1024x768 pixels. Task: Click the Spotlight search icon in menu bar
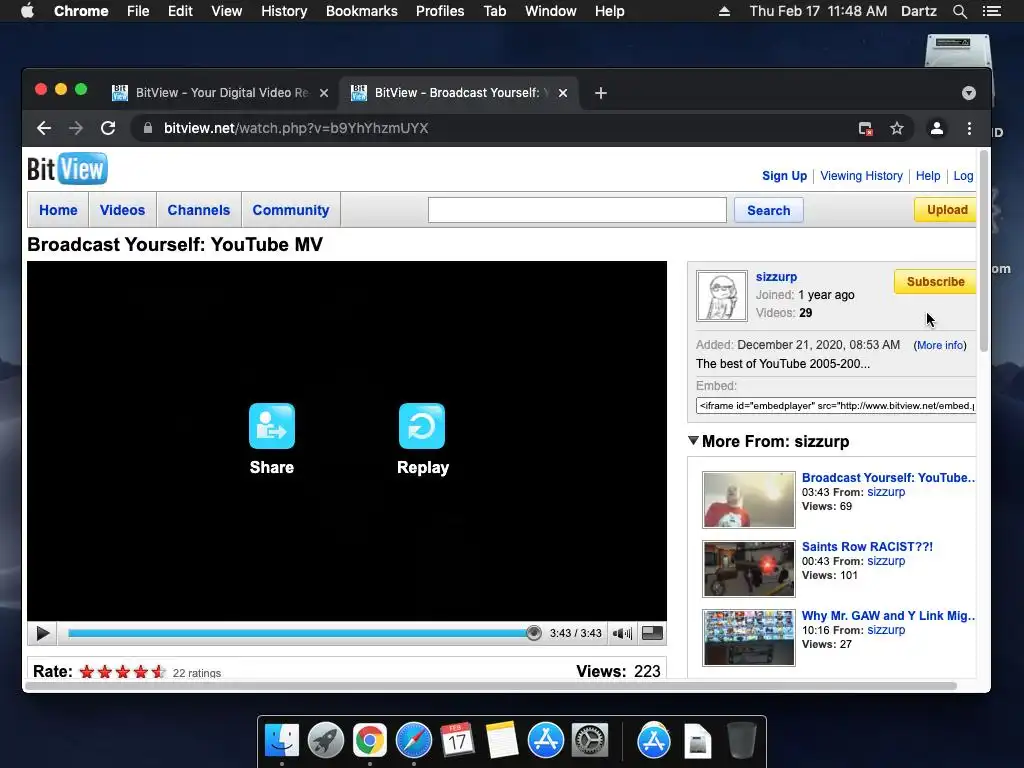[959, 11]
